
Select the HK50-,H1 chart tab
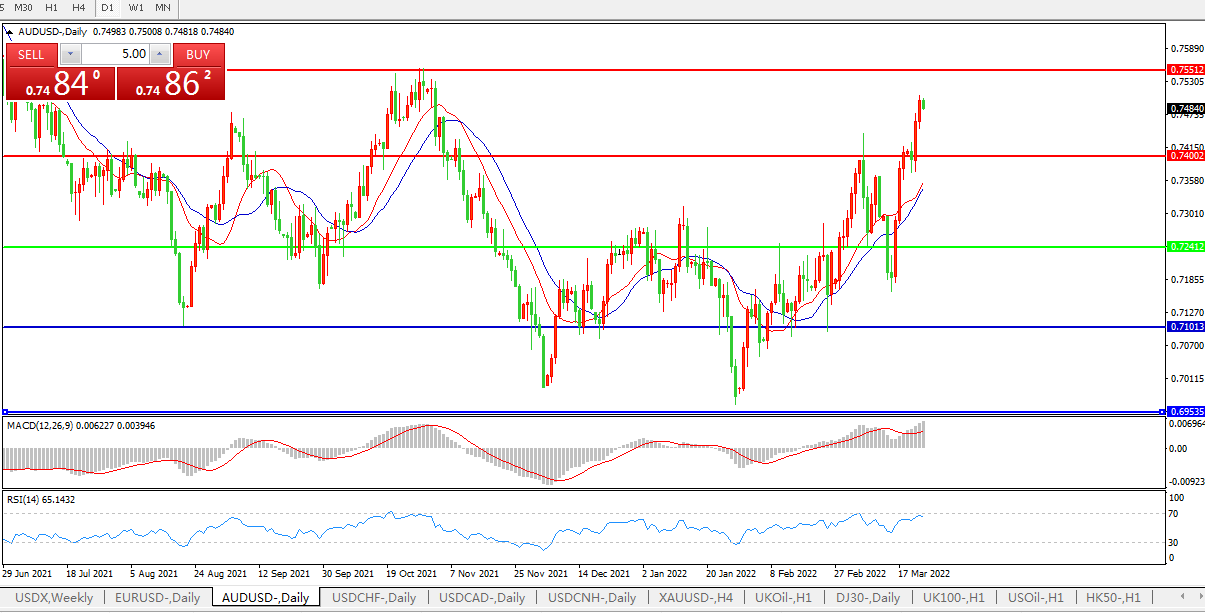(x=1113, y=598)
